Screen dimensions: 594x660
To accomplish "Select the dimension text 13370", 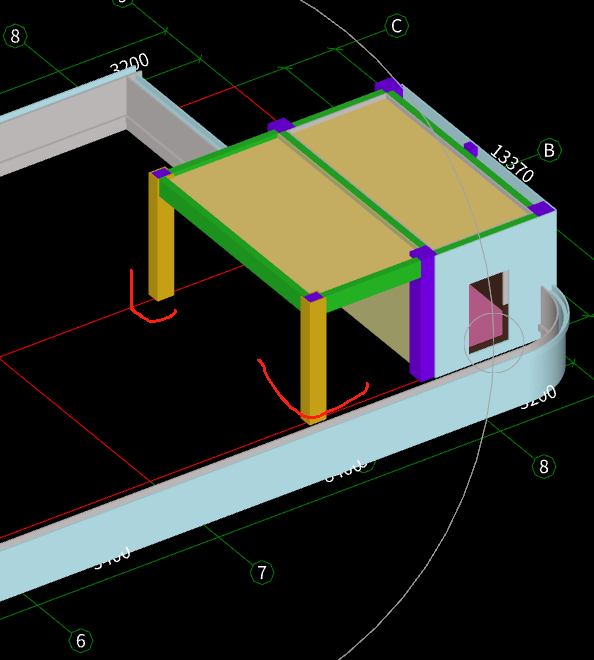I will pos(512,163).
